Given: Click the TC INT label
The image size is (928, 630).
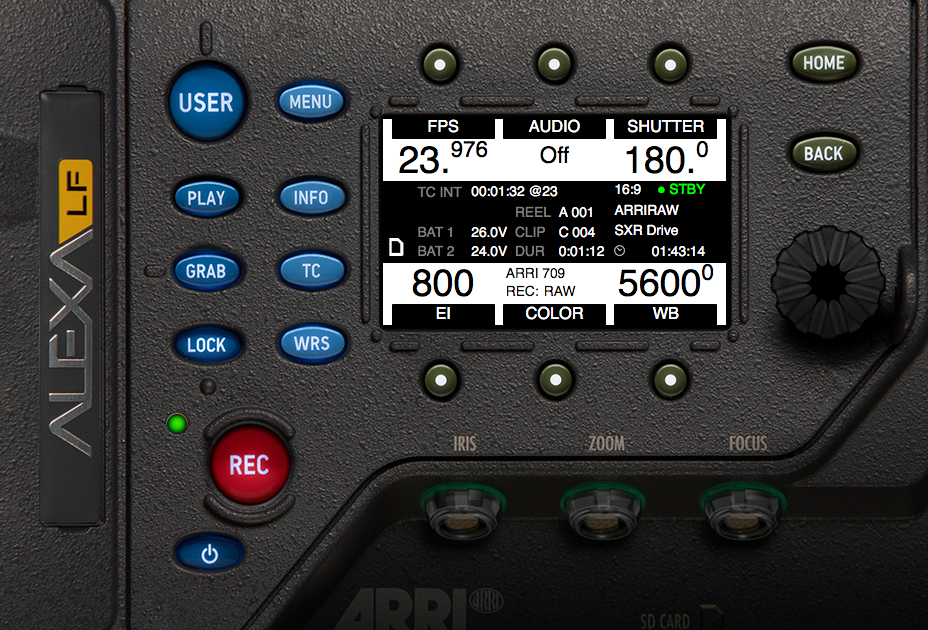Looking at the screenshot, I should click(x=439, y=192).
